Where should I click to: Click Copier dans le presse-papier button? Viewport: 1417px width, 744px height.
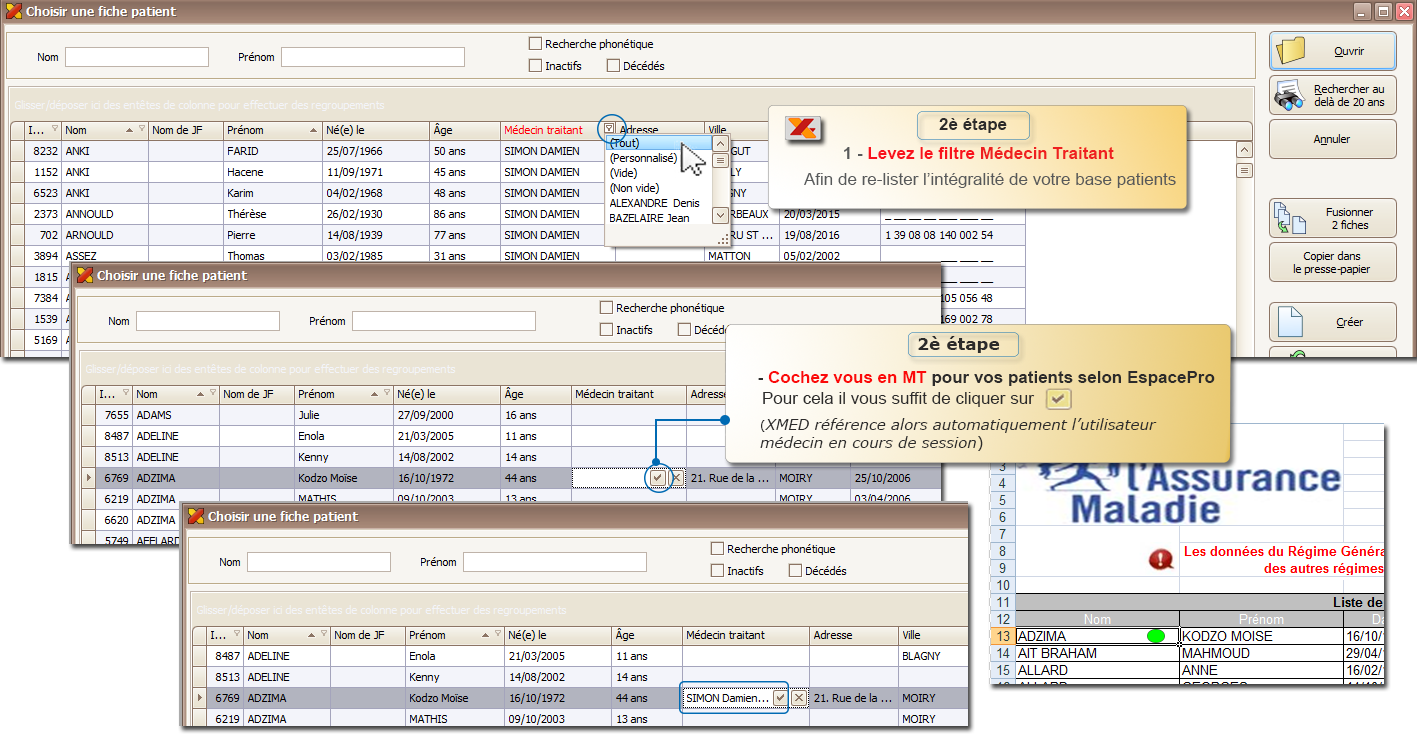(x=1332, y=263)
